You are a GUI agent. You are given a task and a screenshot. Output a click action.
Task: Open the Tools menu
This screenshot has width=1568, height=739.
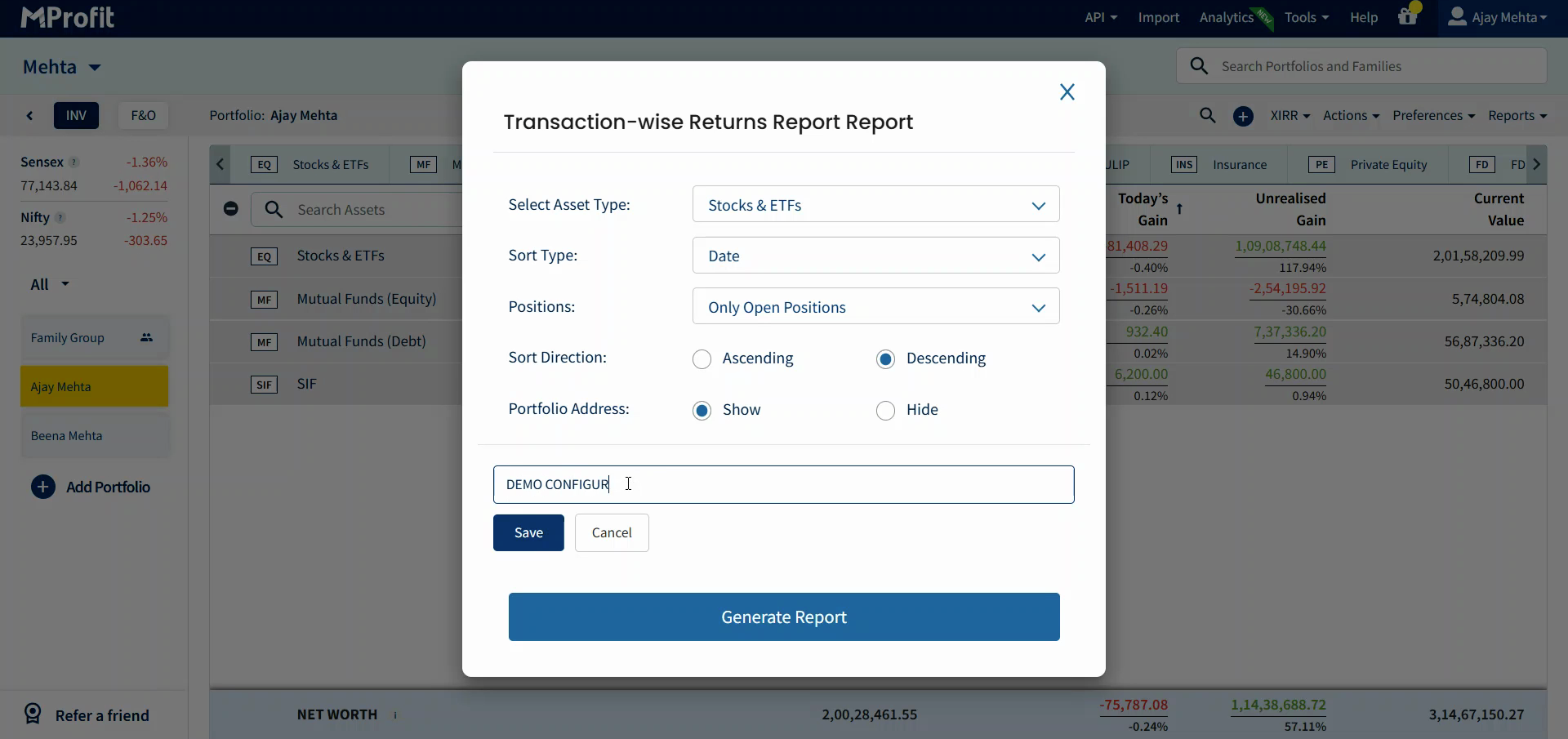[1306, 17]
